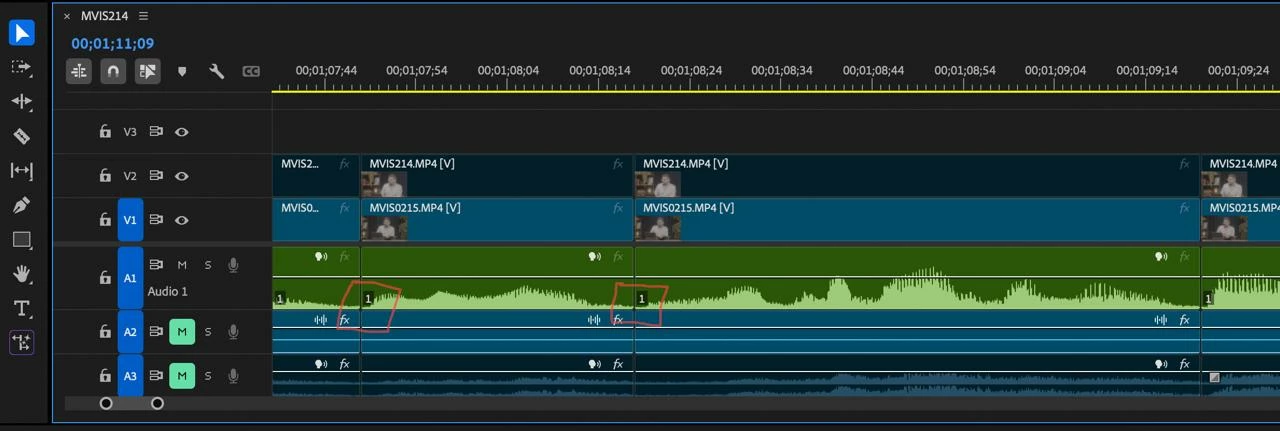Solo track A3
1280x431 pixels.
pyautogui.click(x=208, y=376)
